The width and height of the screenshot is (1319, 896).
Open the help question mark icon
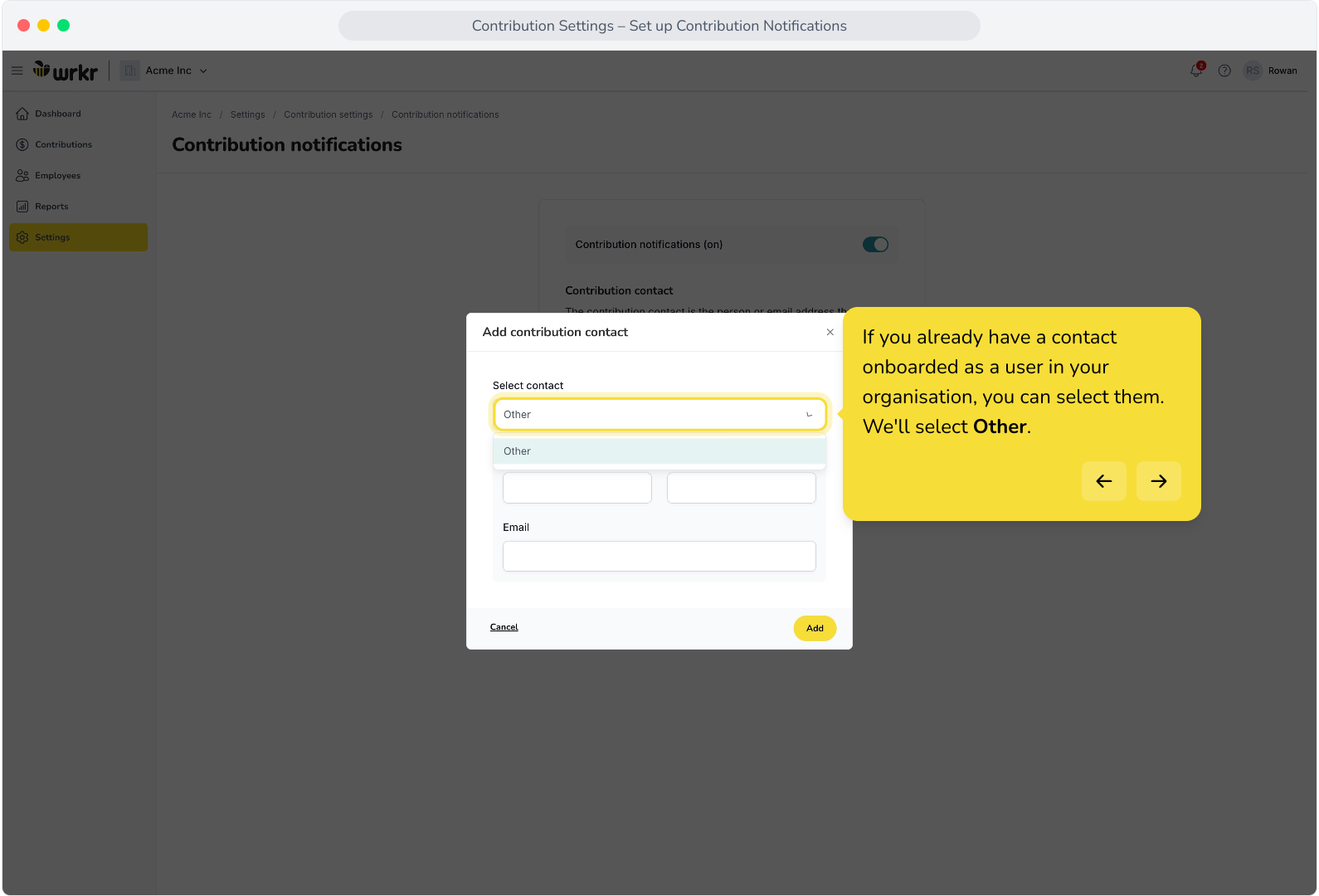[1224, 71]
